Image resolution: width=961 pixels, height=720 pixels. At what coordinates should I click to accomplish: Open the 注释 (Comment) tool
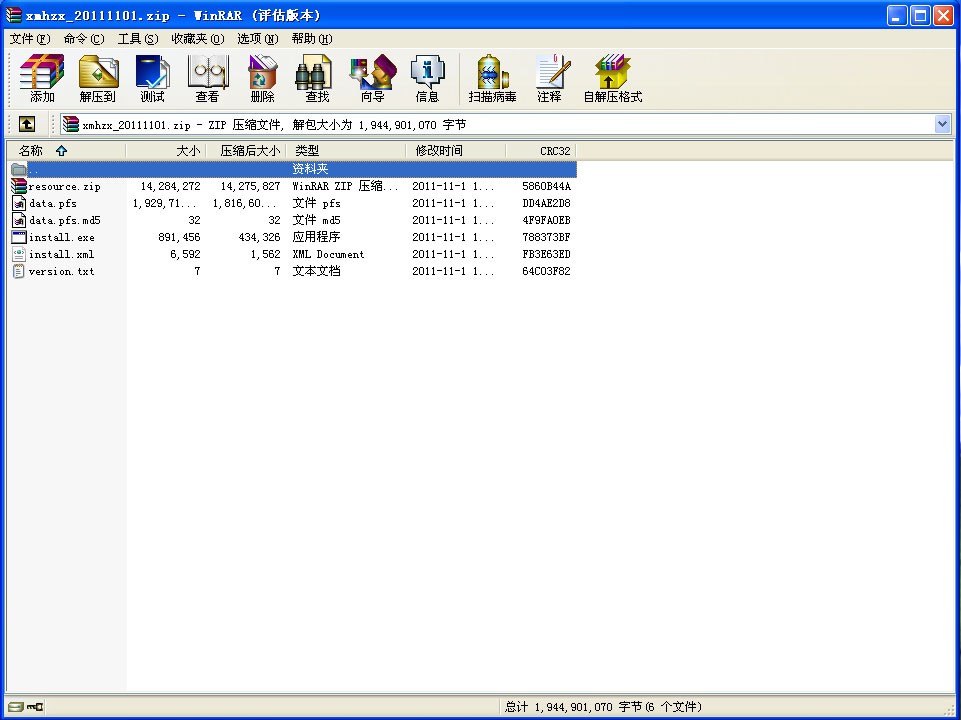coord(549,79)
